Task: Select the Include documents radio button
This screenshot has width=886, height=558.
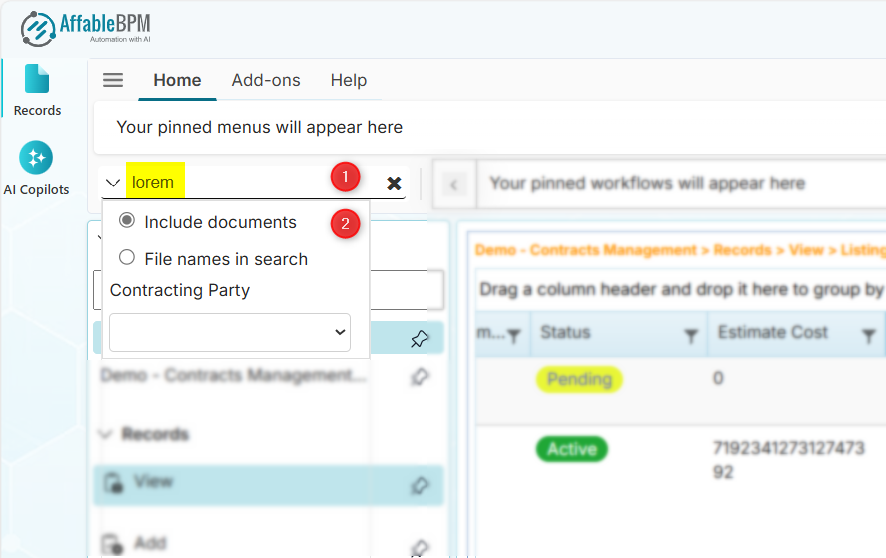Action: (127, 220)
